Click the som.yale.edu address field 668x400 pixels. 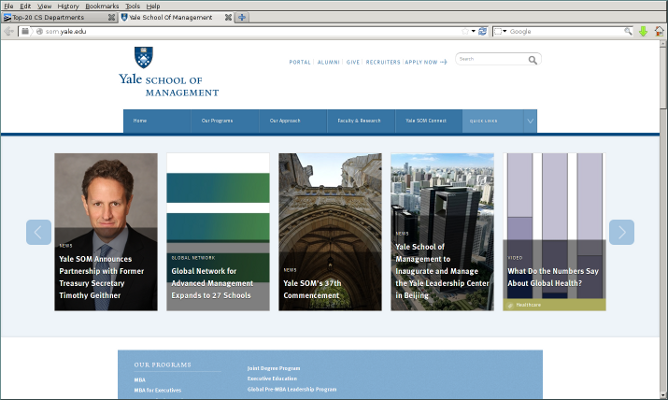point(251,32)
